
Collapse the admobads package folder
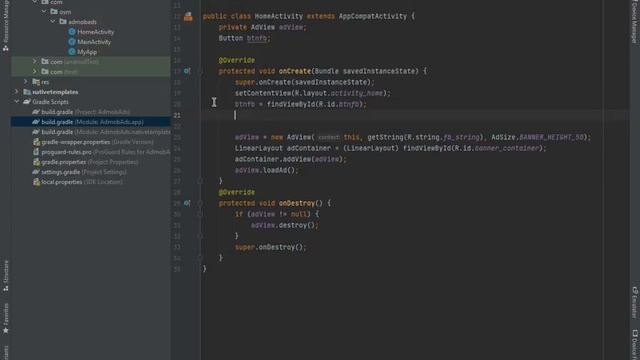click(53, 22)
